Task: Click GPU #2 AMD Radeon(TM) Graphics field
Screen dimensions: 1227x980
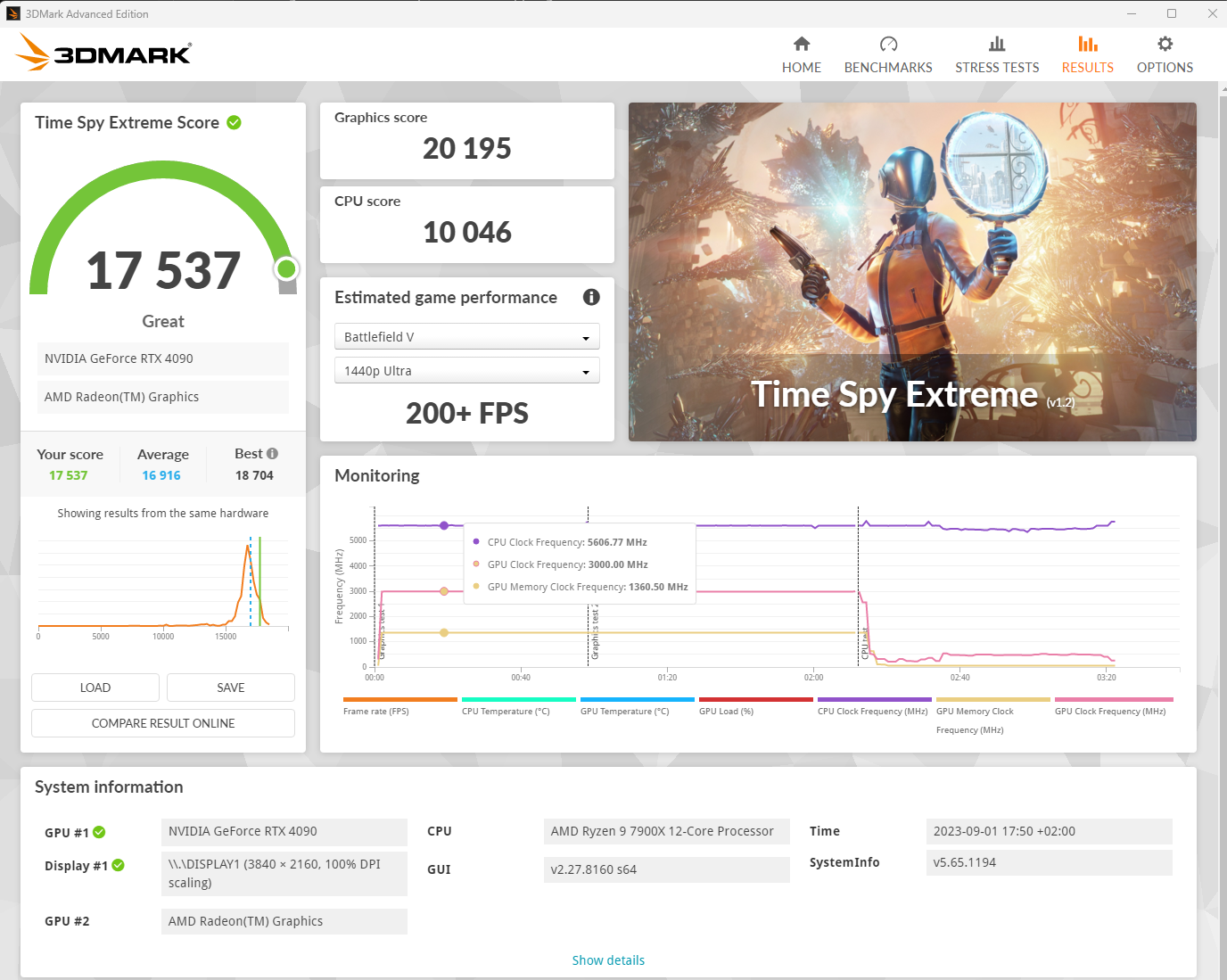Action: pos(284,921)
